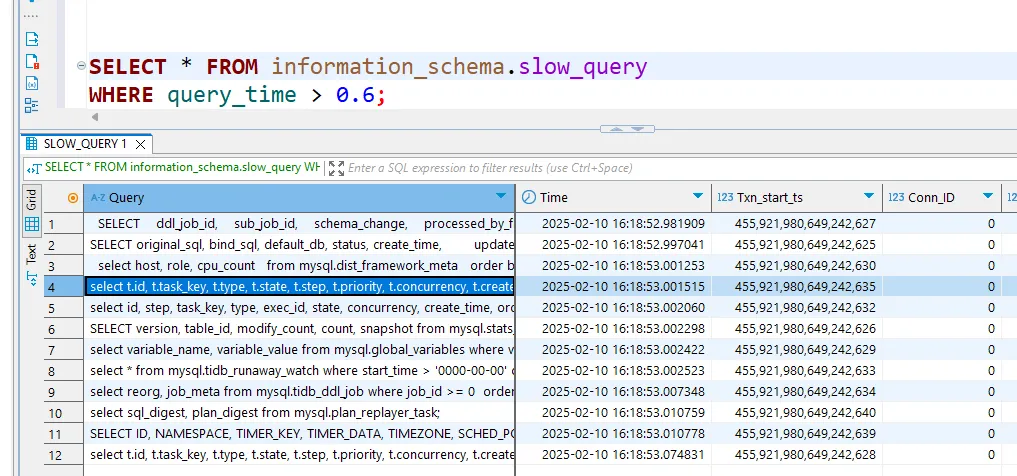Click the Time column header

coord(614,198)
